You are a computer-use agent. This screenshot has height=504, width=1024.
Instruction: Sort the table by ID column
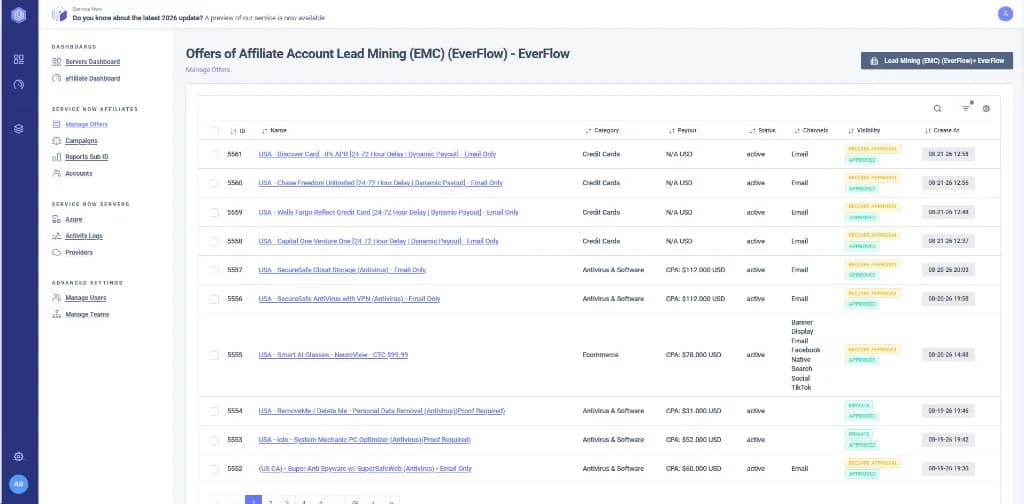click(x=238, y=131)
